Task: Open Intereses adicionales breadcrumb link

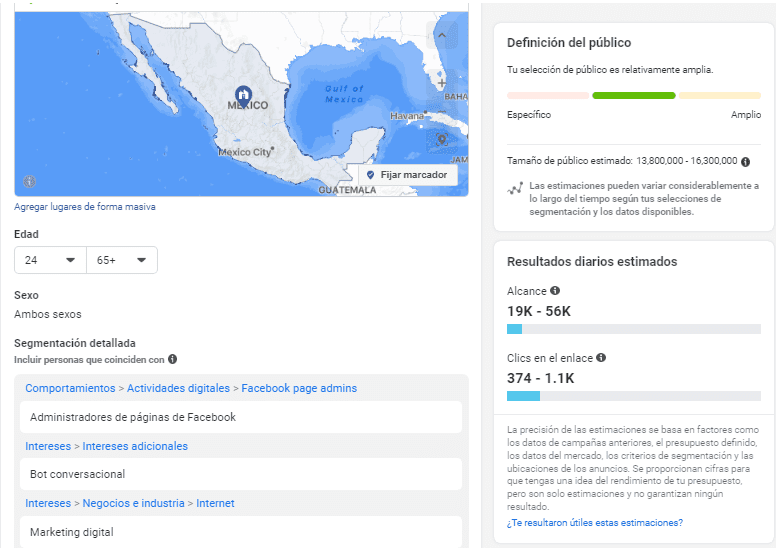Action: (x=135, y=446)
